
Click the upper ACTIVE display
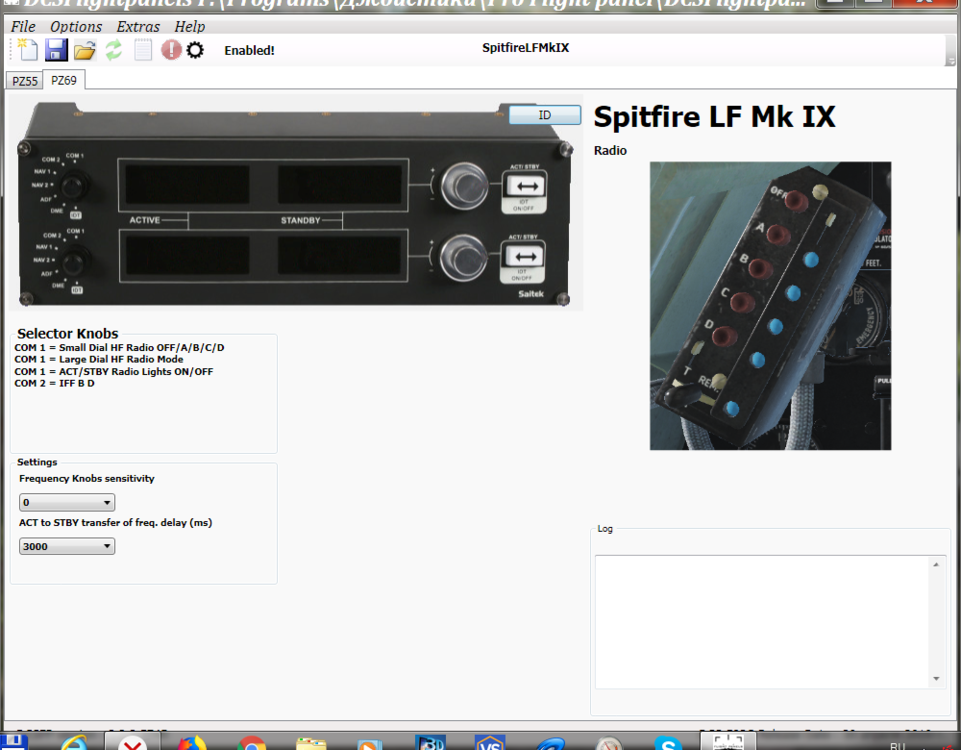pos(187,184)
